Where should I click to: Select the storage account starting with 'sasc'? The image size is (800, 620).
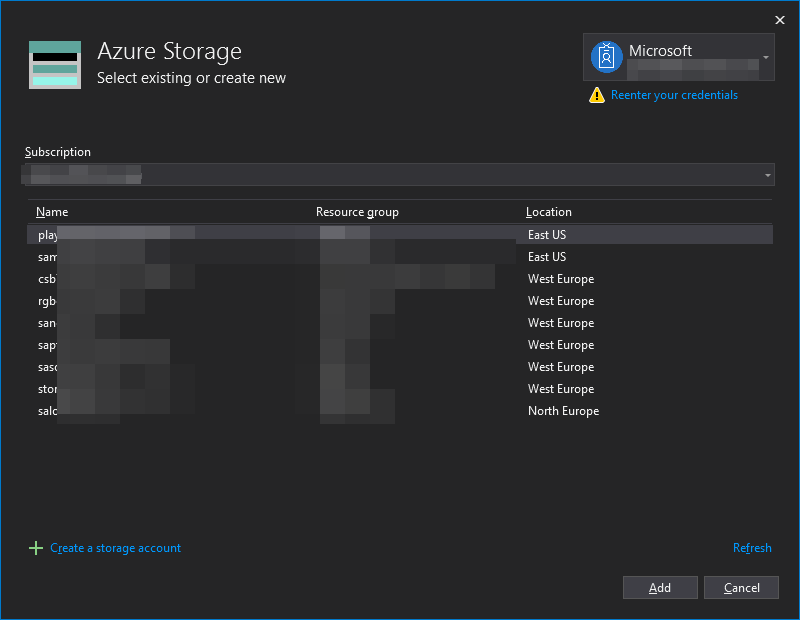pyautogui.click(x=400, y=366)
